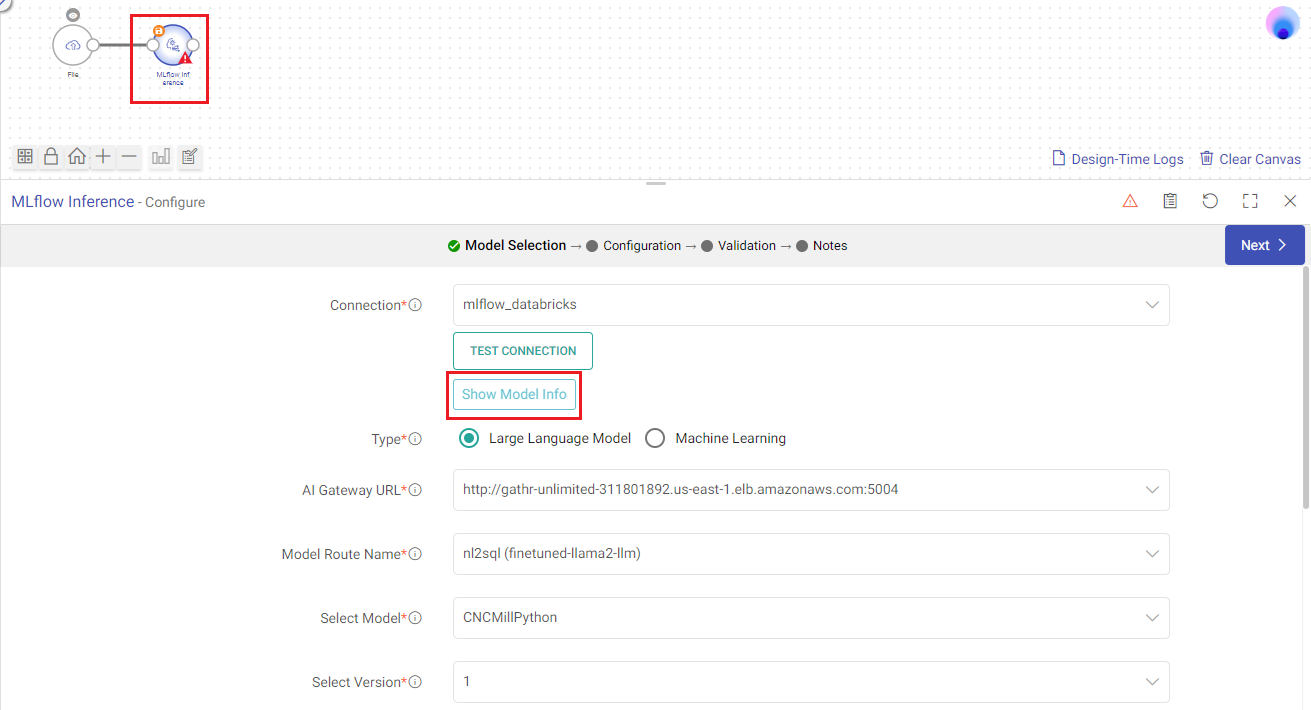Screen dimensions: 1311x710
Task: Click Show Model Info
Action: click(x=512, y=394)
